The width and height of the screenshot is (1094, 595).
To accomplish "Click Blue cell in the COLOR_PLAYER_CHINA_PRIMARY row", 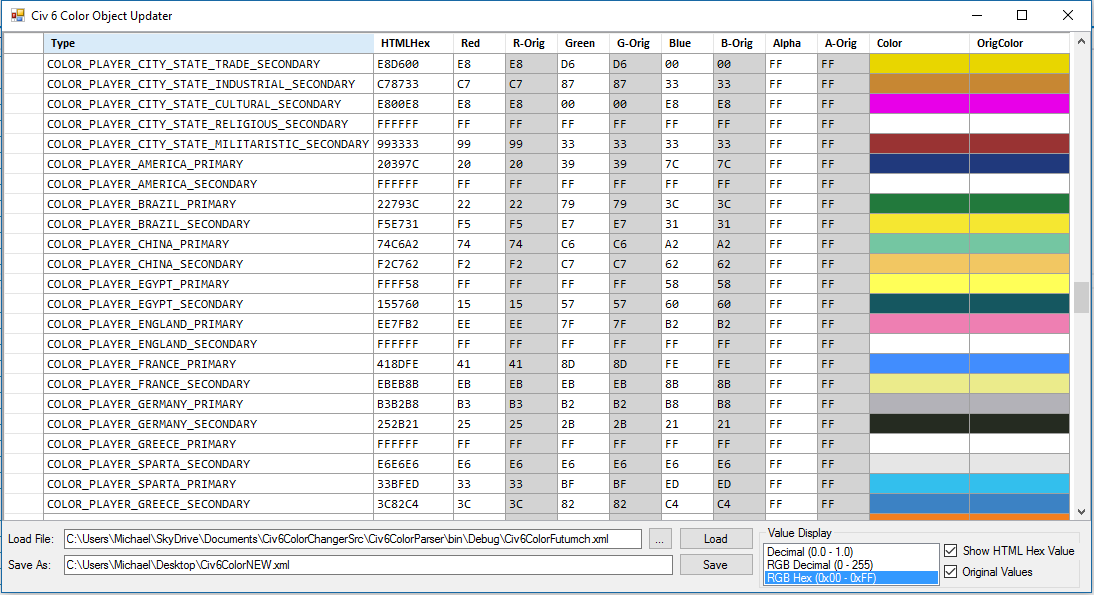I will point(687,244).
